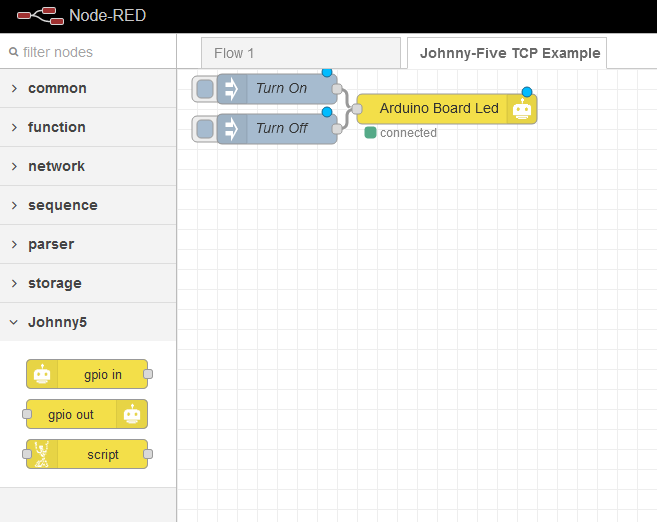
Task: Click blue changed-dot on Arduino Board Led node
Action: (x=527, y=92)
